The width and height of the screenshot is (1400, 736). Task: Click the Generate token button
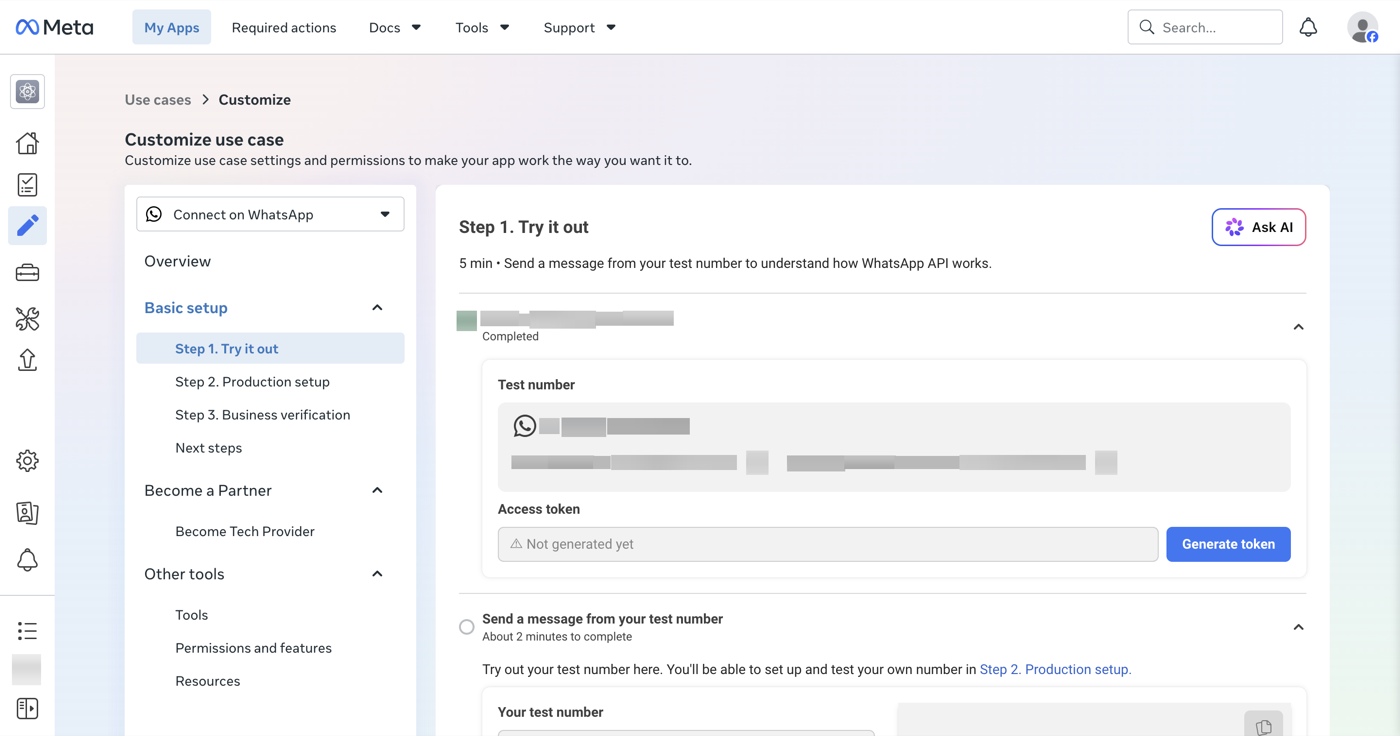click(x=1228, y=544)
